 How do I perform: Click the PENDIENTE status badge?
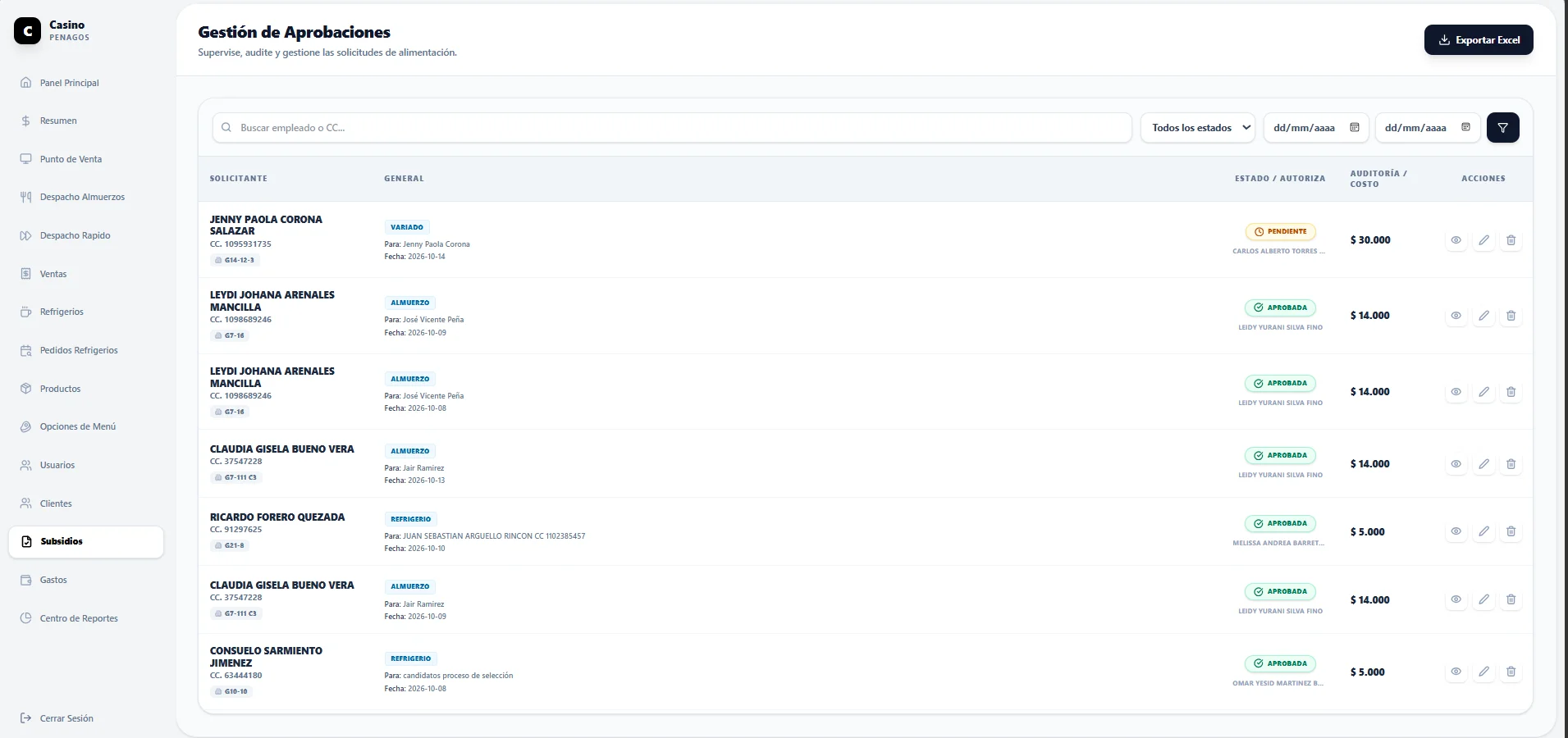1280,232
